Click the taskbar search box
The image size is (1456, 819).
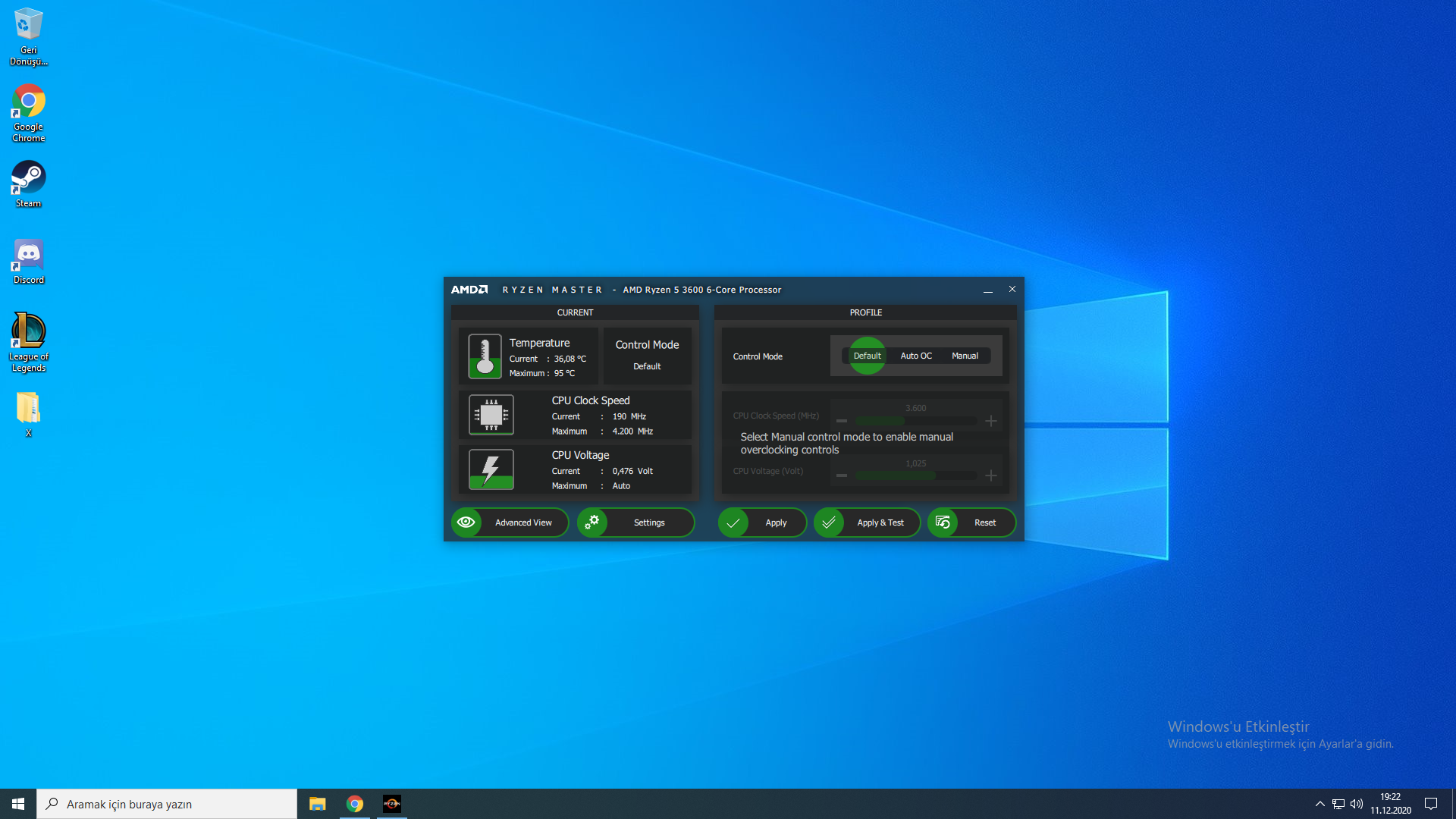point(167,804)
